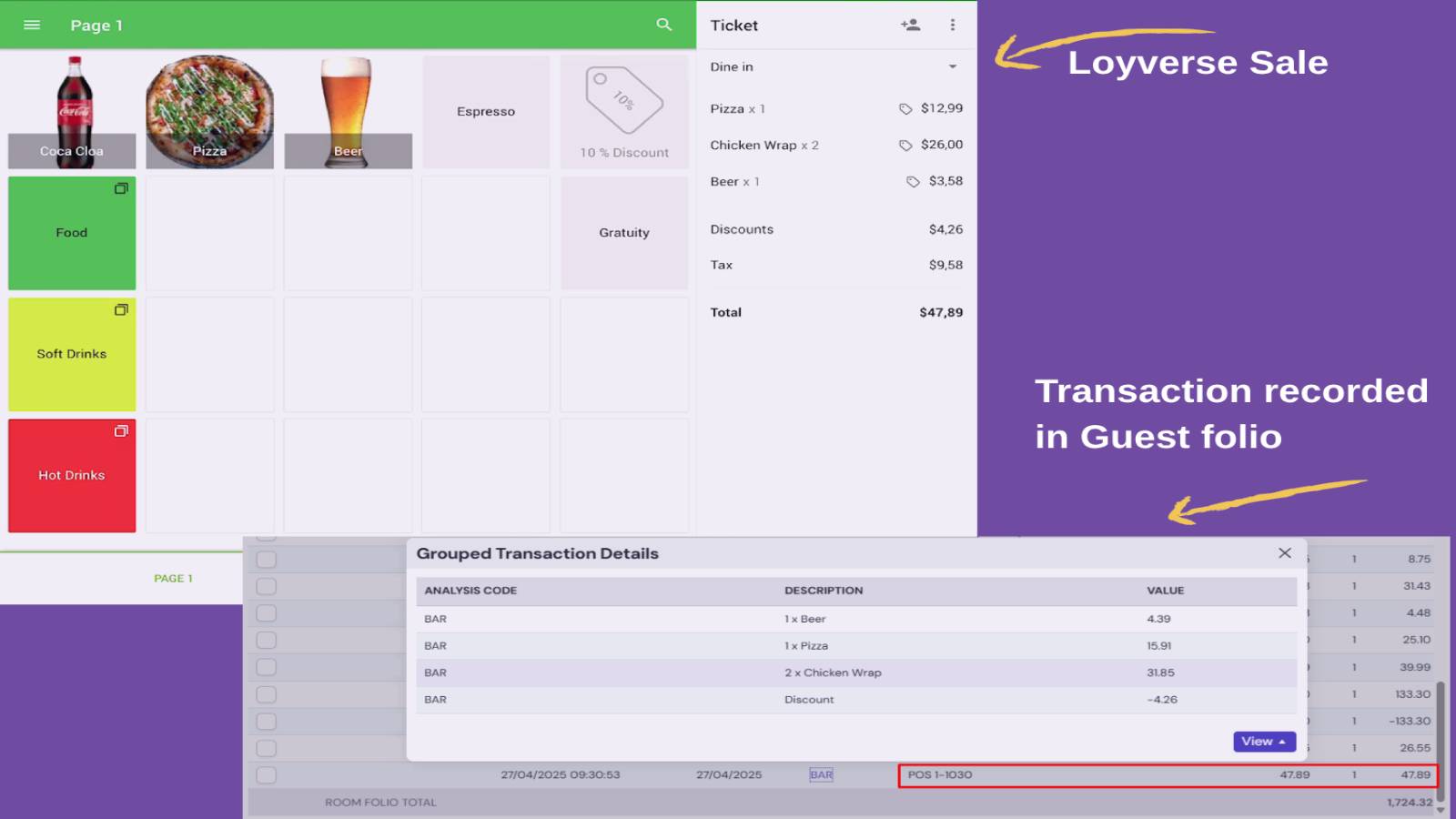
Task: Add a customer to the ticket
Action: point(910,25)
